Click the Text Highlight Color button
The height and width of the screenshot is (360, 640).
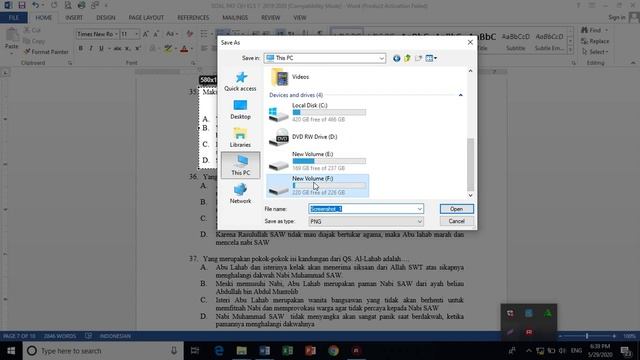[168, 49]
